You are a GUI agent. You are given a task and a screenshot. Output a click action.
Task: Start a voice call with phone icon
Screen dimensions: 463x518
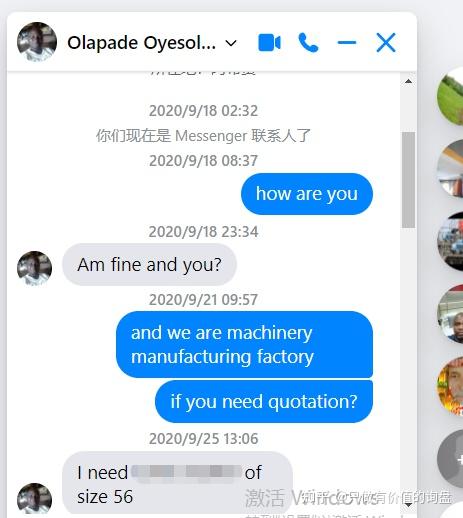click(x=308, y=43)
